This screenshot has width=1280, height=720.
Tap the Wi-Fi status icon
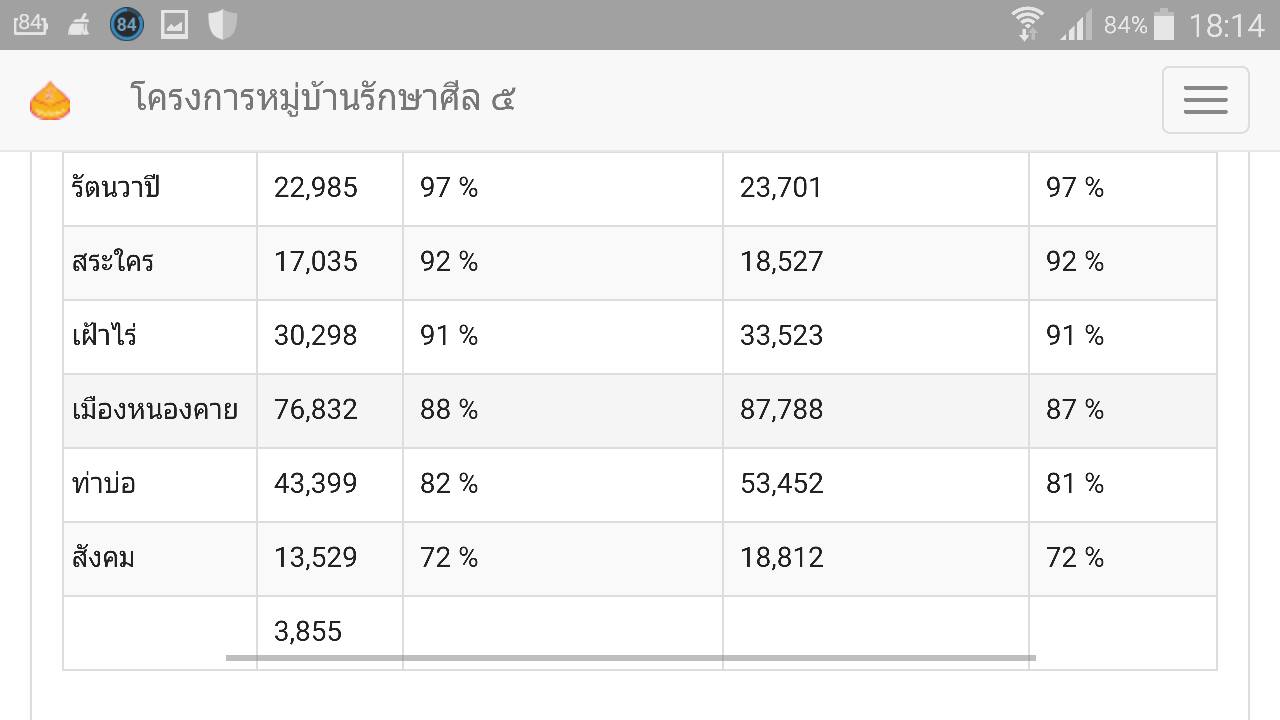tap(1027, 24)
